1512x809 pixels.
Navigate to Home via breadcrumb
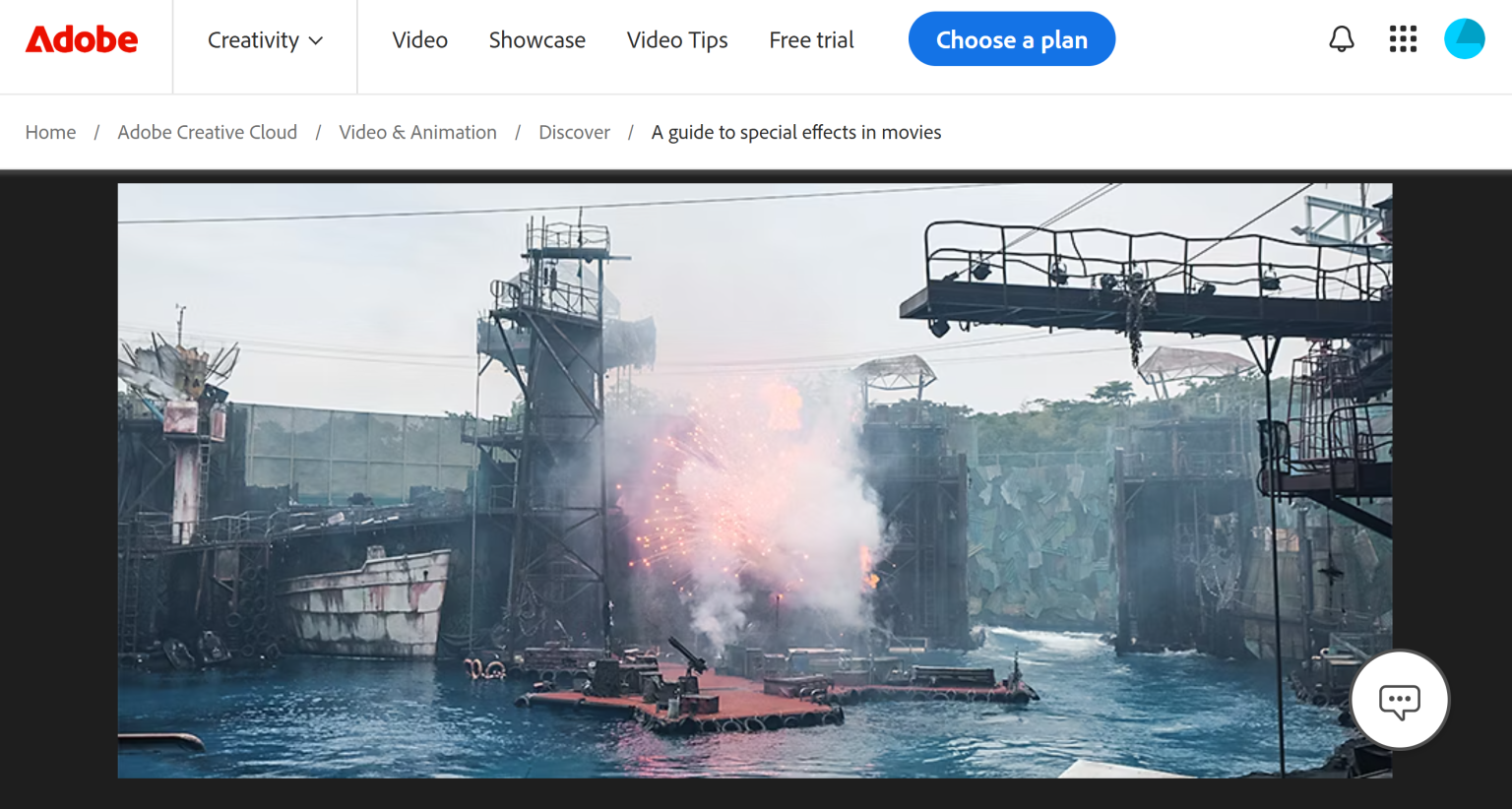[50, 132]
